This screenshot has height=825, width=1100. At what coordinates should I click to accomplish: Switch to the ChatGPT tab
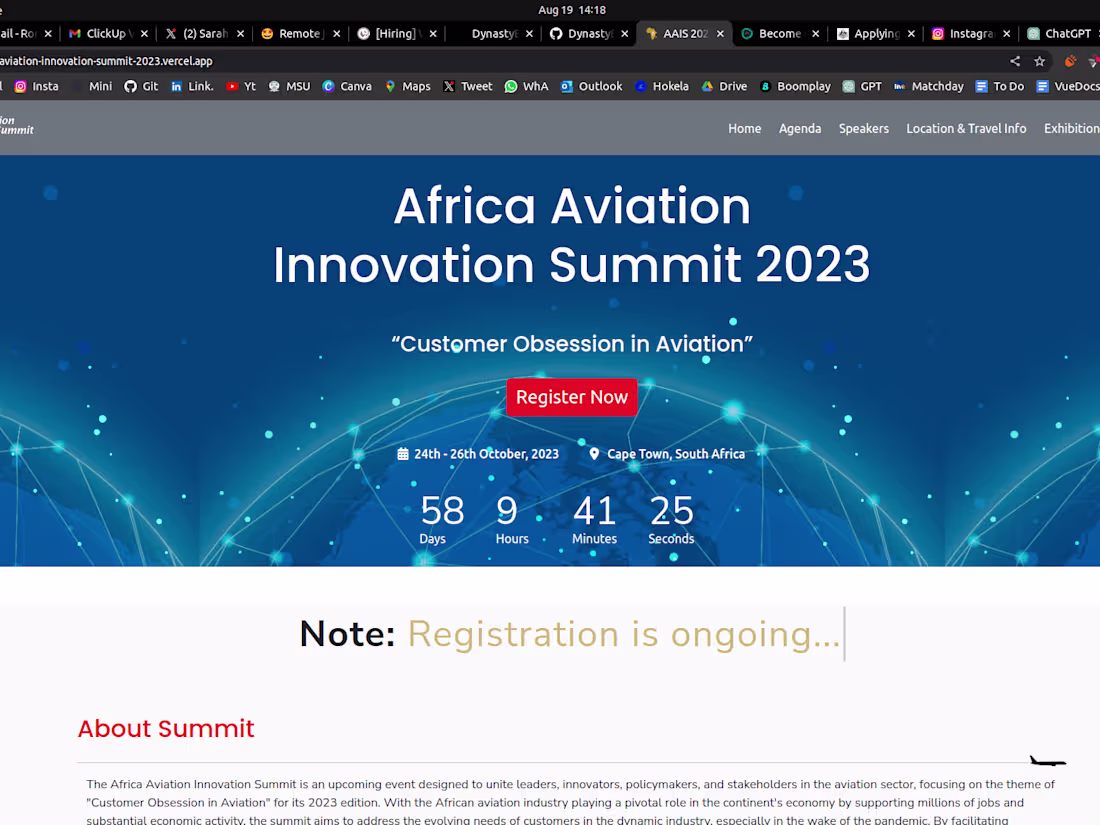(x=1059, y=33)
